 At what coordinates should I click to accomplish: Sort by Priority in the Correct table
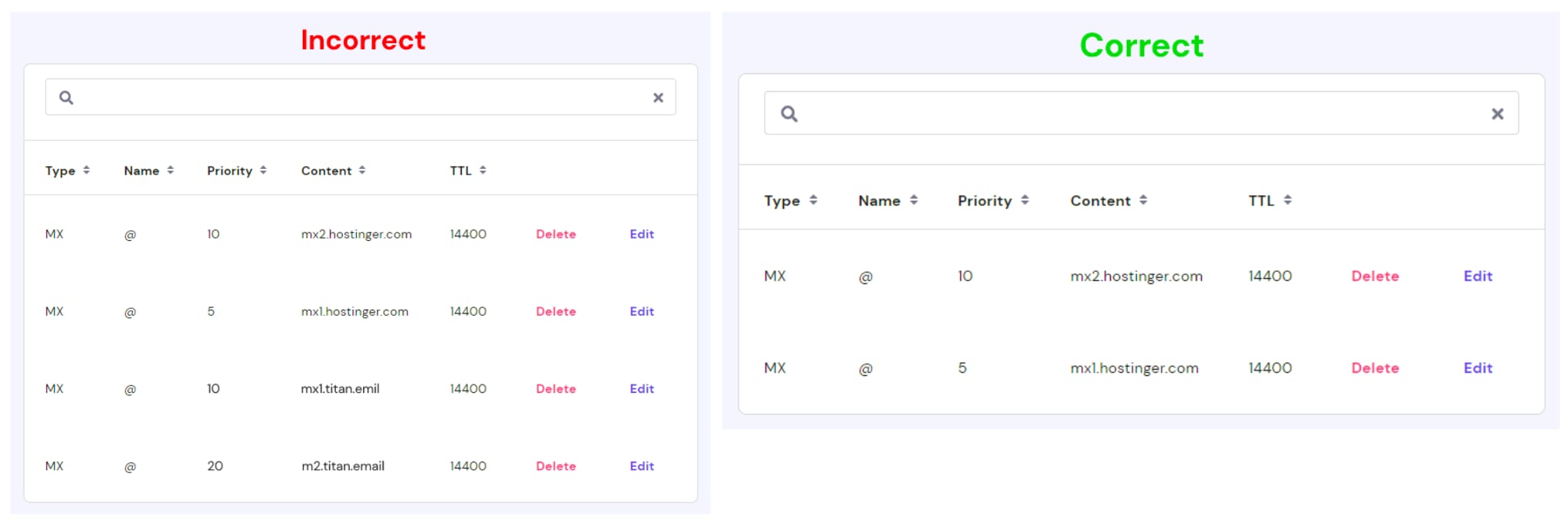(993, 201)
